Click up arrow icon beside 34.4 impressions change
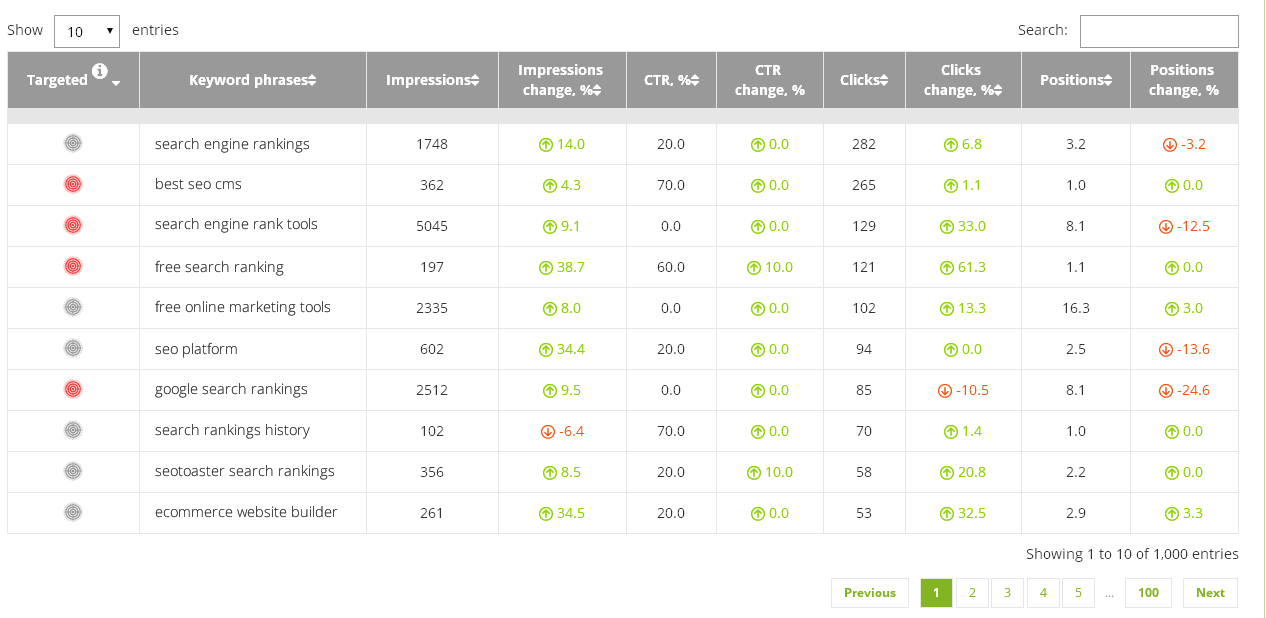 [x=546, y=350]
